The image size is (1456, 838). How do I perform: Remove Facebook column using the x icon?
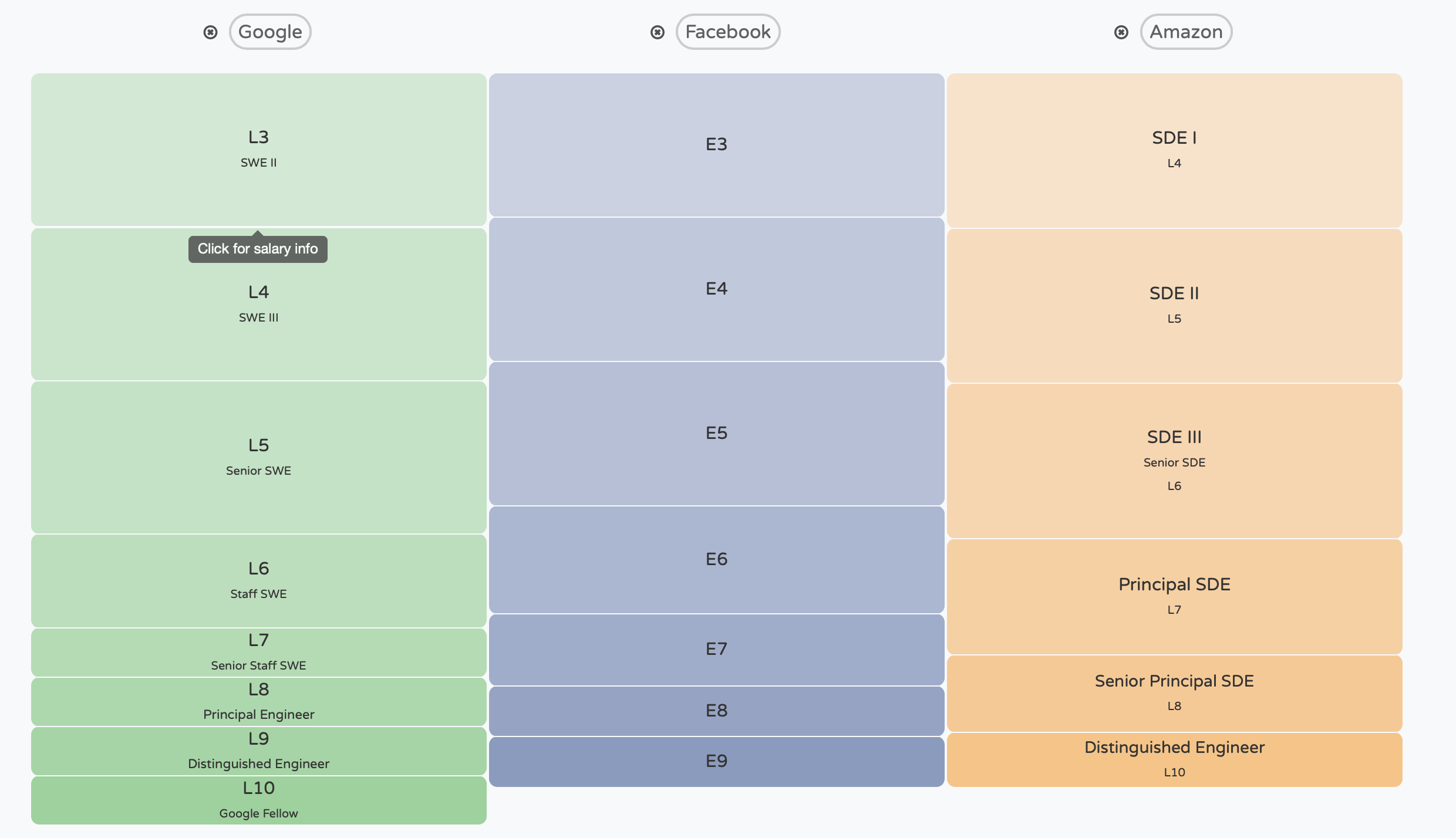pos(658,32)
